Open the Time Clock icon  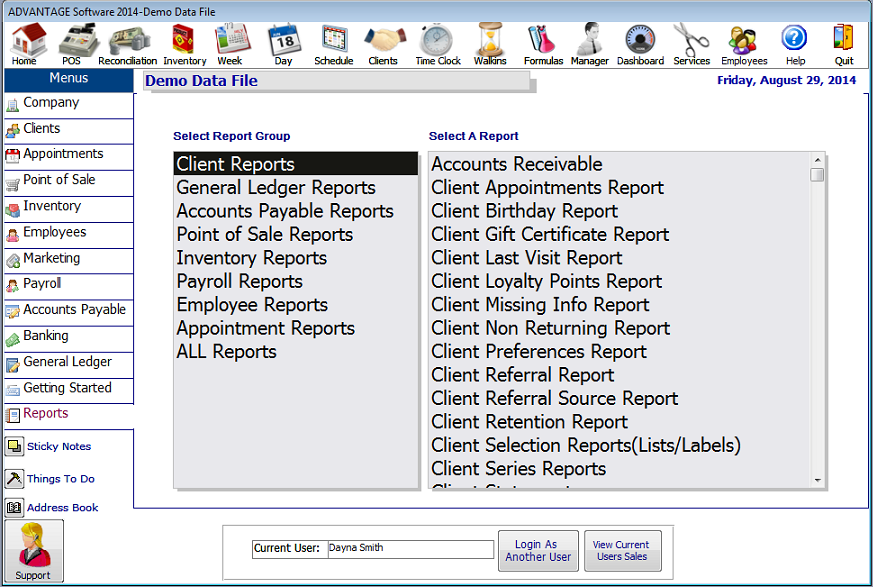coord(438,45)
